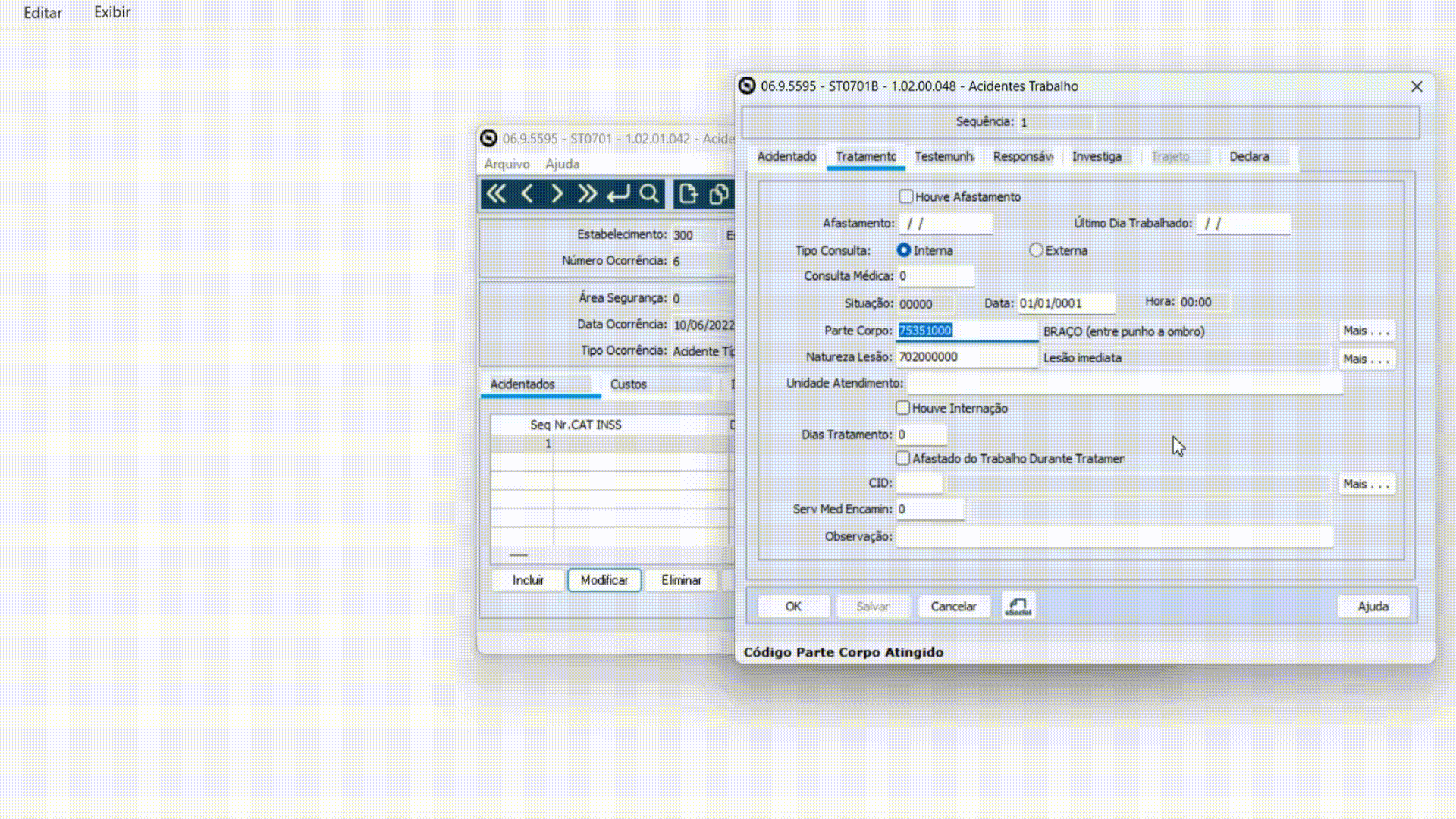Tick Houve Internação checkbox
This screenshot has width=1456, height=819.
(902, 408)
